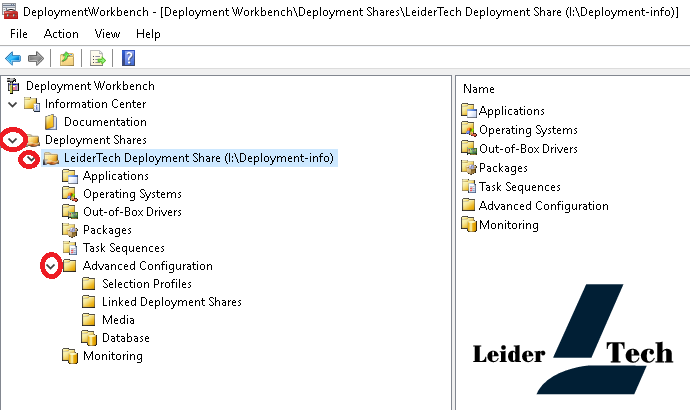Click the Out-of-Box Drivers icon in tree
Viewport: 690px width, 410px height.
(70, 212)
